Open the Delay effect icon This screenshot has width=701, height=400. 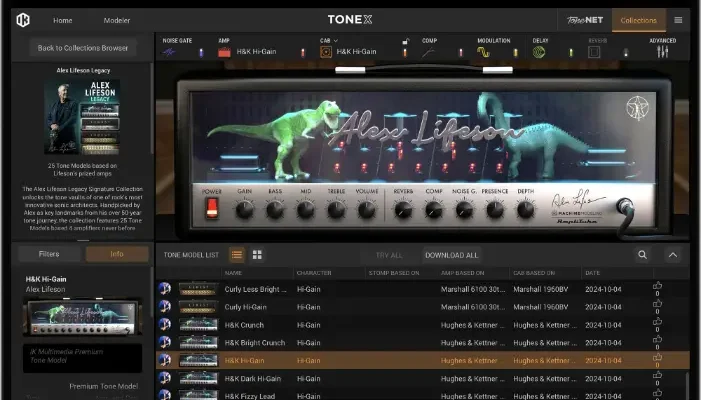(x=539, y=52)
